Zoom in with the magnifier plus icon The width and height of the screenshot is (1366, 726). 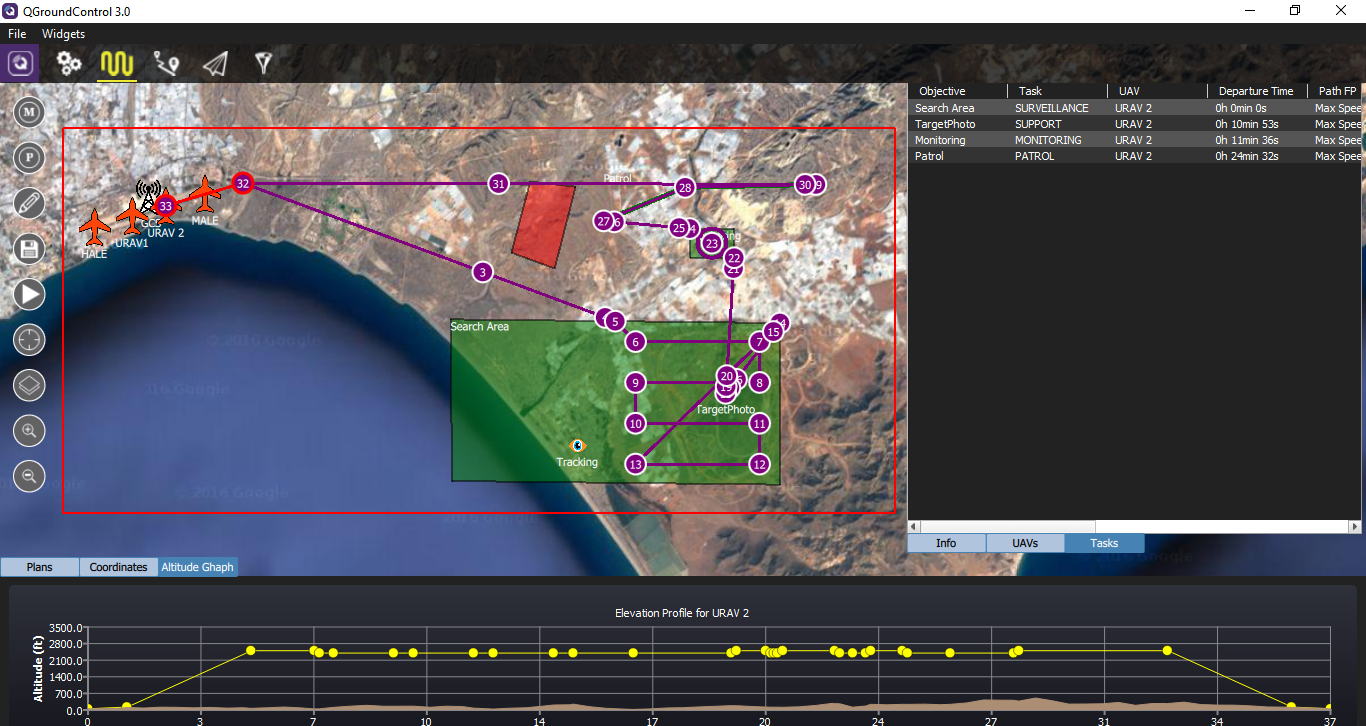coord(29,431)
